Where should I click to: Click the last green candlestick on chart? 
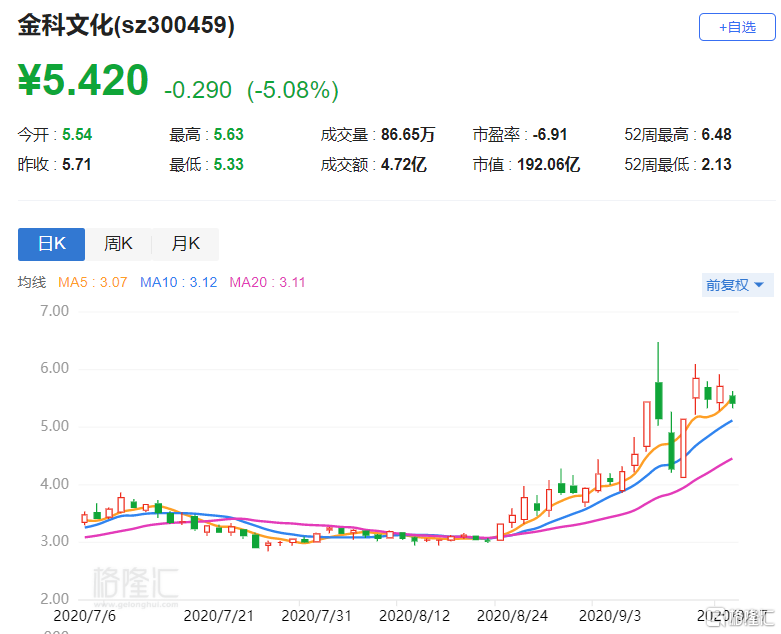click(x=732, y=399)
